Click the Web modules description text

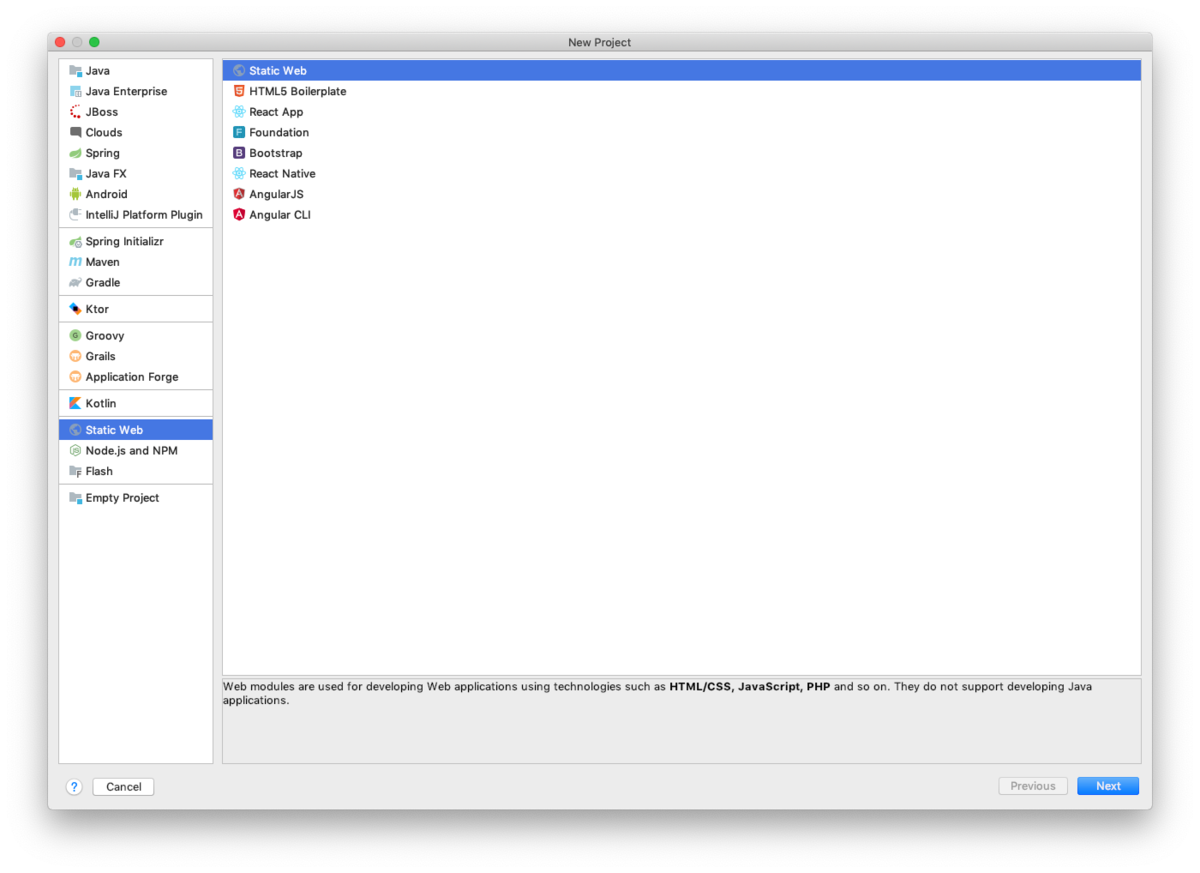(x=657, y=694)
